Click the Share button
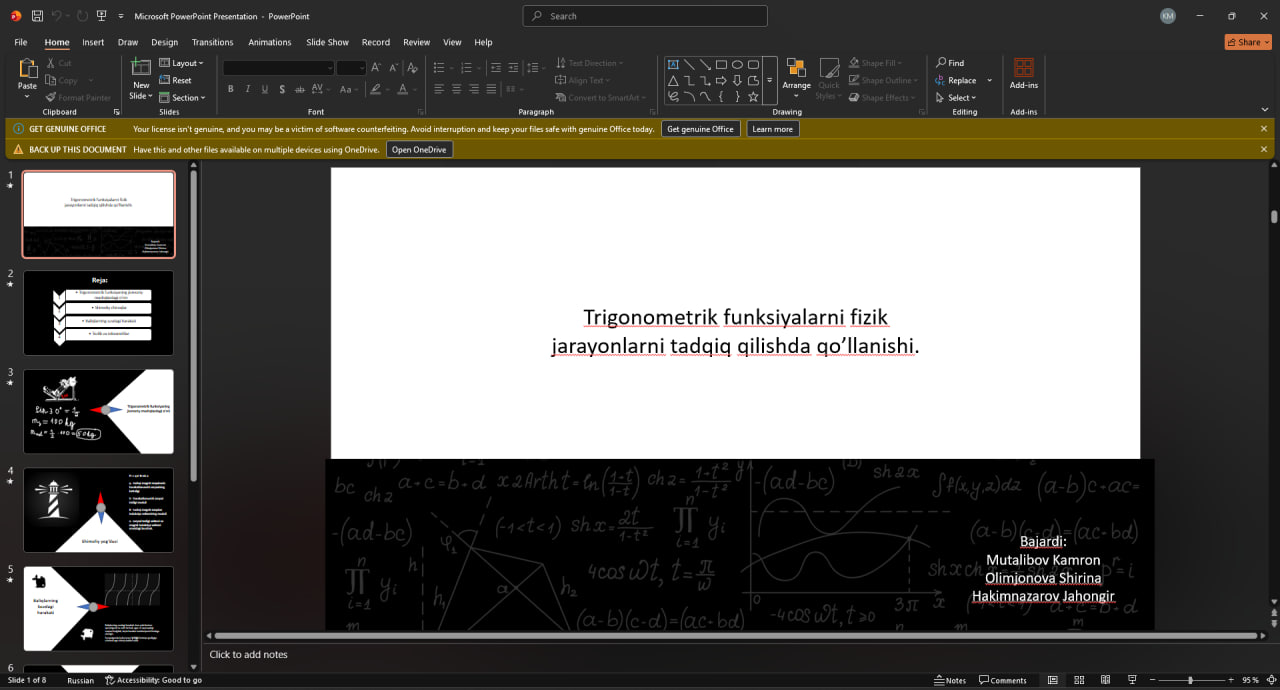The image size is (1280, 690). 1248,42
